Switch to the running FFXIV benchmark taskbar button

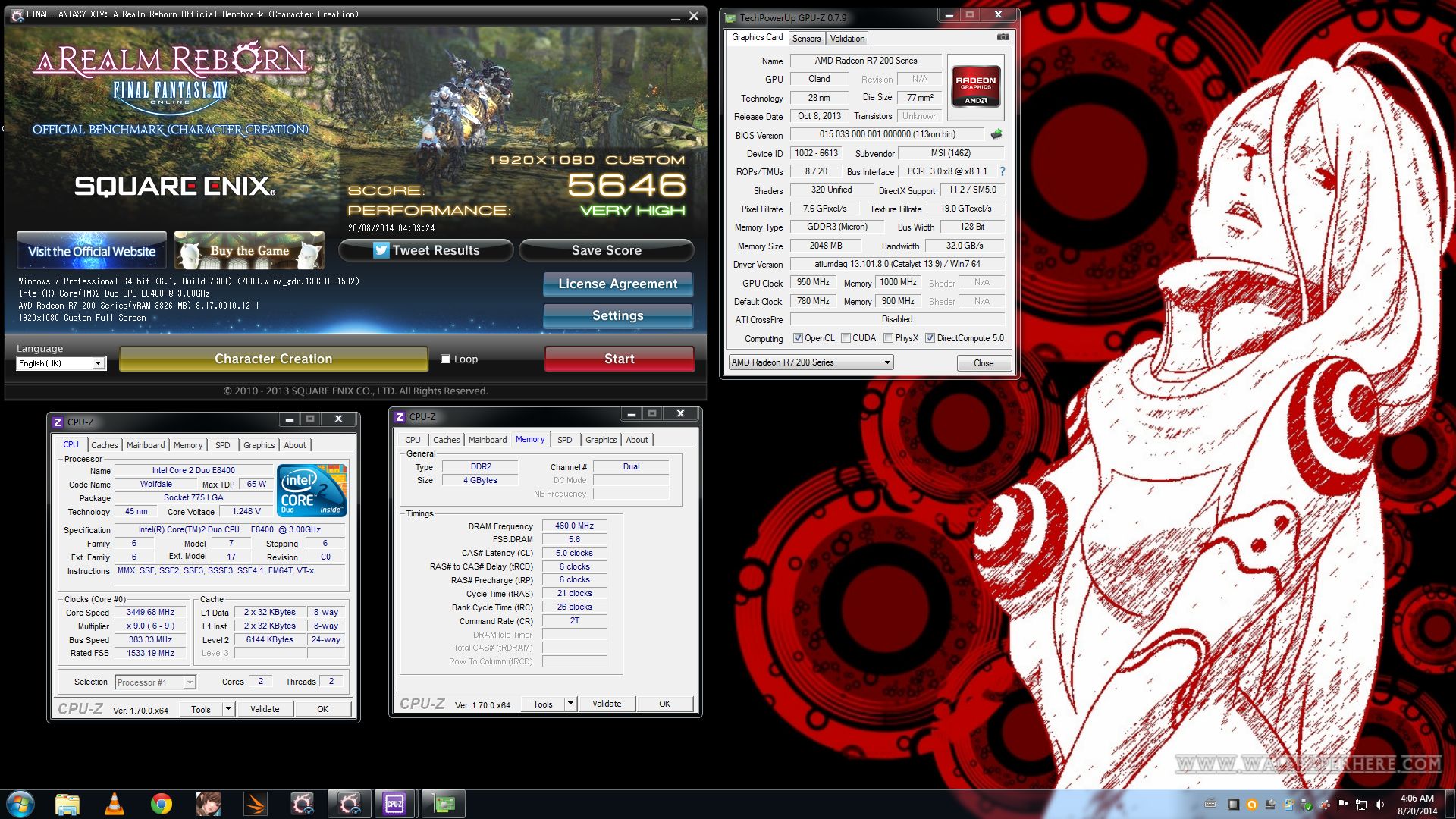(350, 804)
